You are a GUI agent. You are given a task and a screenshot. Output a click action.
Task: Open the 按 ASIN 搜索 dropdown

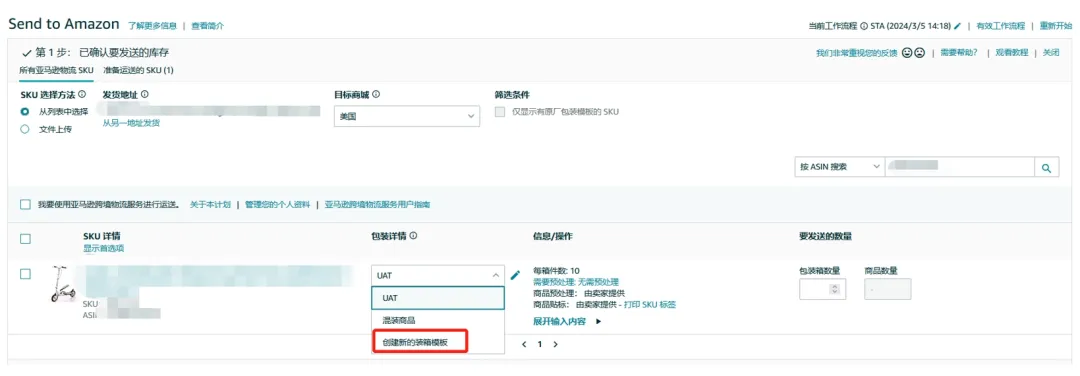coord(839,167)
